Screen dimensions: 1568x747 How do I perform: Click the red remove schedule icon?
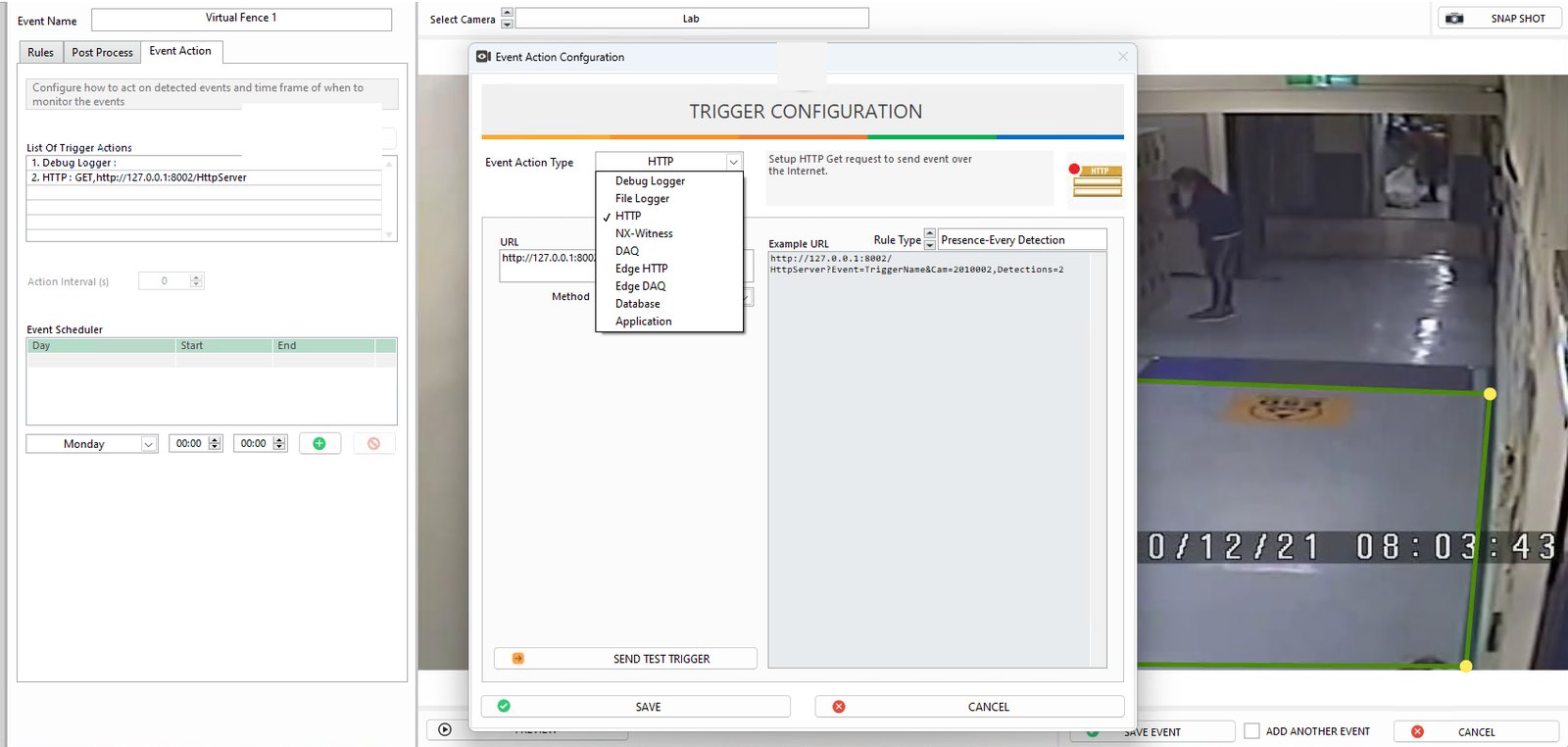pyautogui.click(x=373, y=444)
